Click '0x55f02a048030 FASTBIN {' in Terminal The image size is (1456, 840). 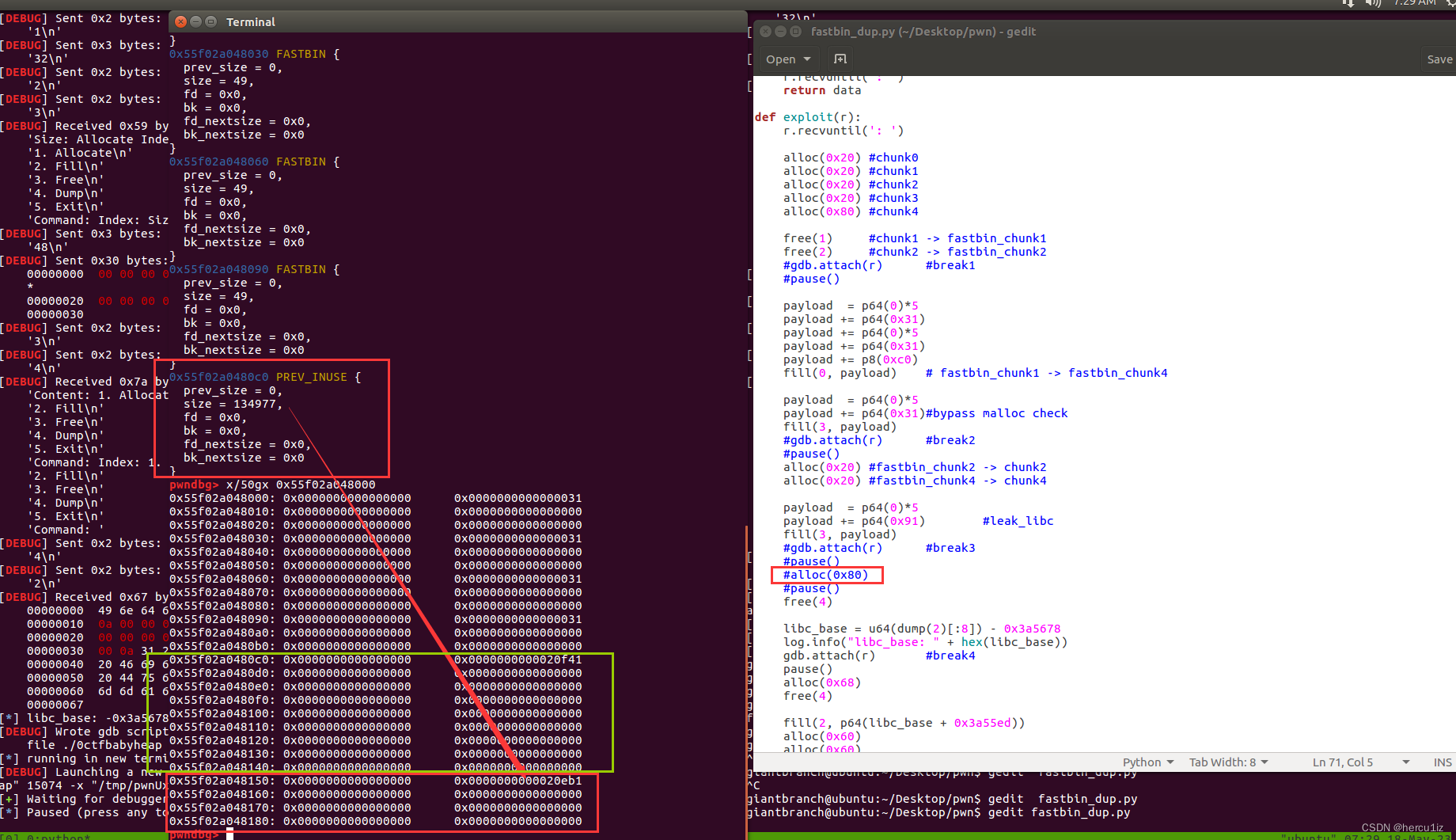pos(254,54)
